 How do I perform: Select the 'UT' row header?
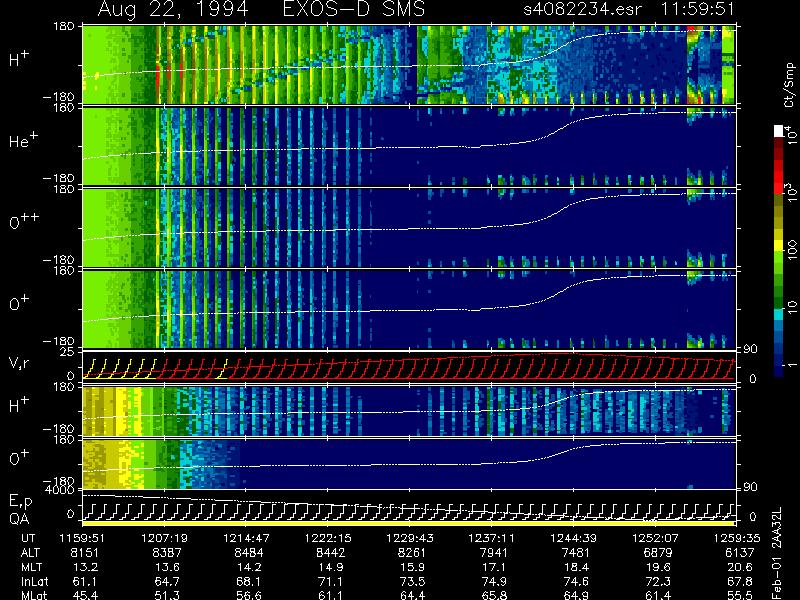[29, 538]
